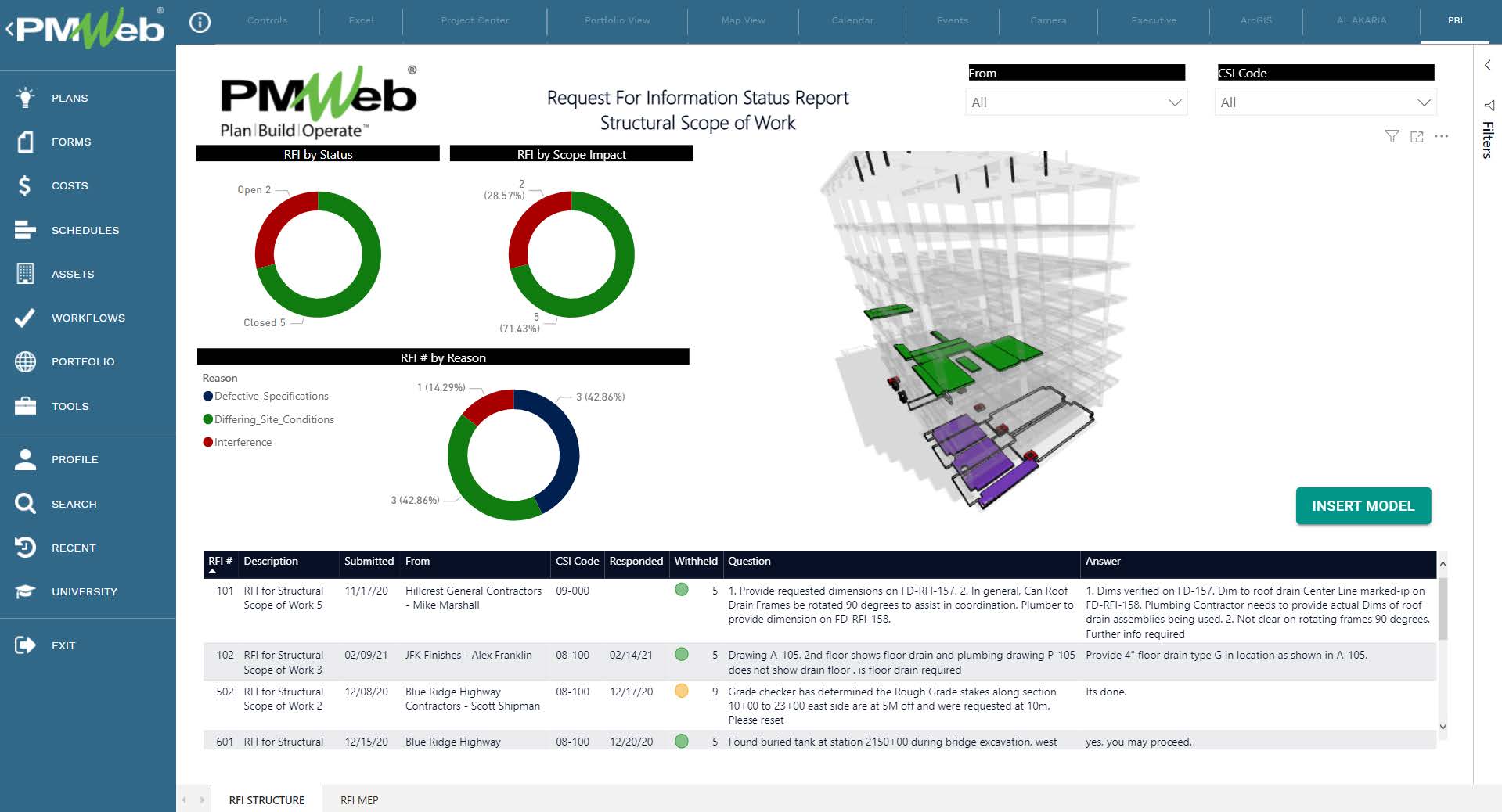
Task: Click green status dot for RFI 102
Action: click(682, 654)
